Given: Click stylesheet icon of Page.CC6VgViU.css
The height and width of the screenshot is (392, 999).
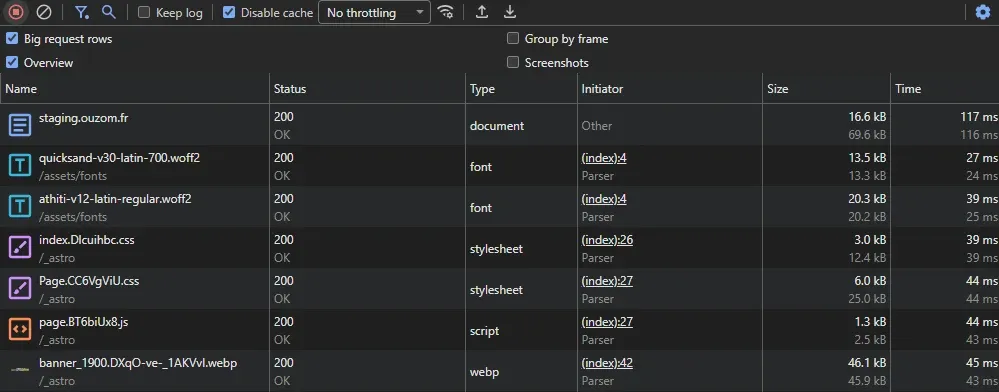Looking at the screenshot, I should pyautogui.click(x=20, y=289).
